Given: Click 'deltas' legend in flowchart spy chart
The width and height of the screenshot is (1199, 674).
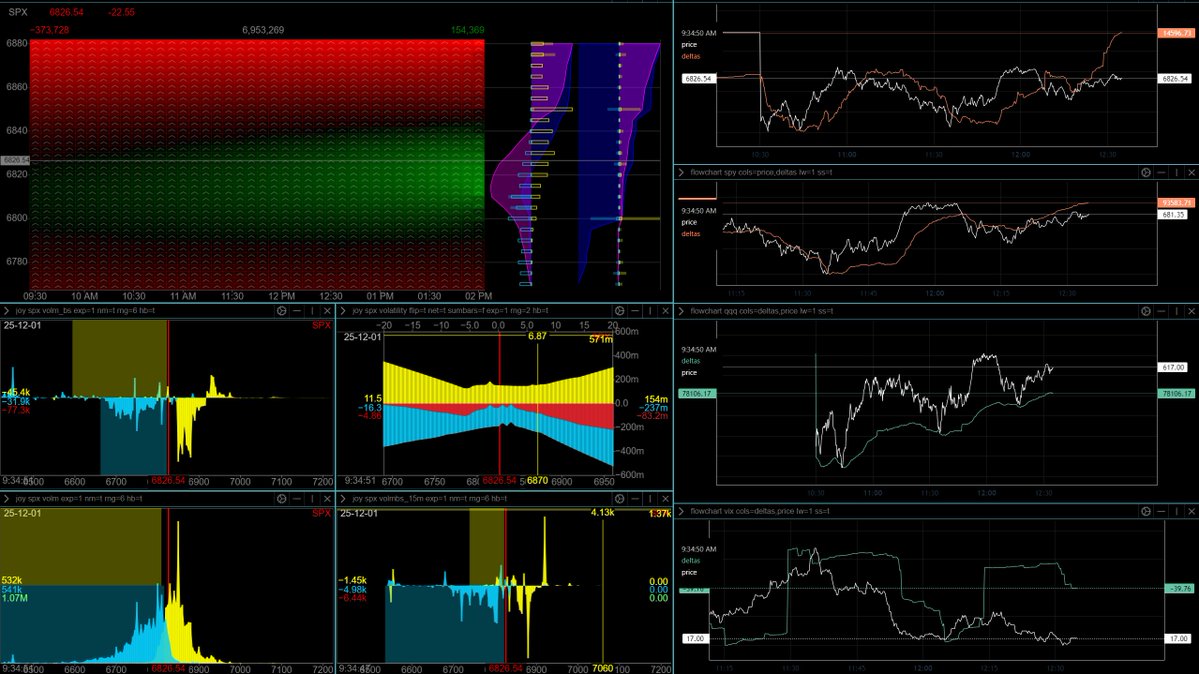Looking at the screenshot, I should pos(690,233).
